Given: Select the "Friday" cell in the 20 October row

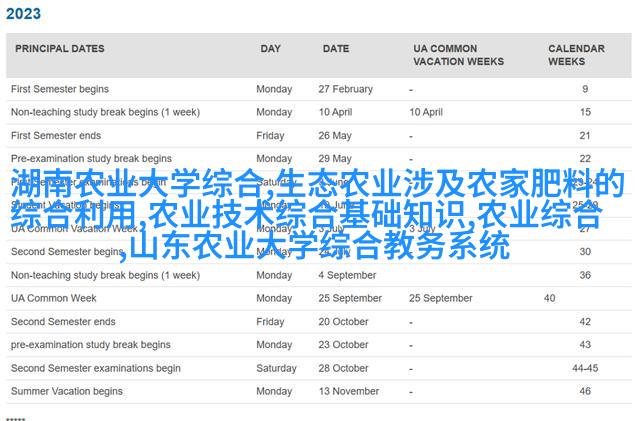Looking at the screenshot, I should pyautogui.click(x=270, y=322).
